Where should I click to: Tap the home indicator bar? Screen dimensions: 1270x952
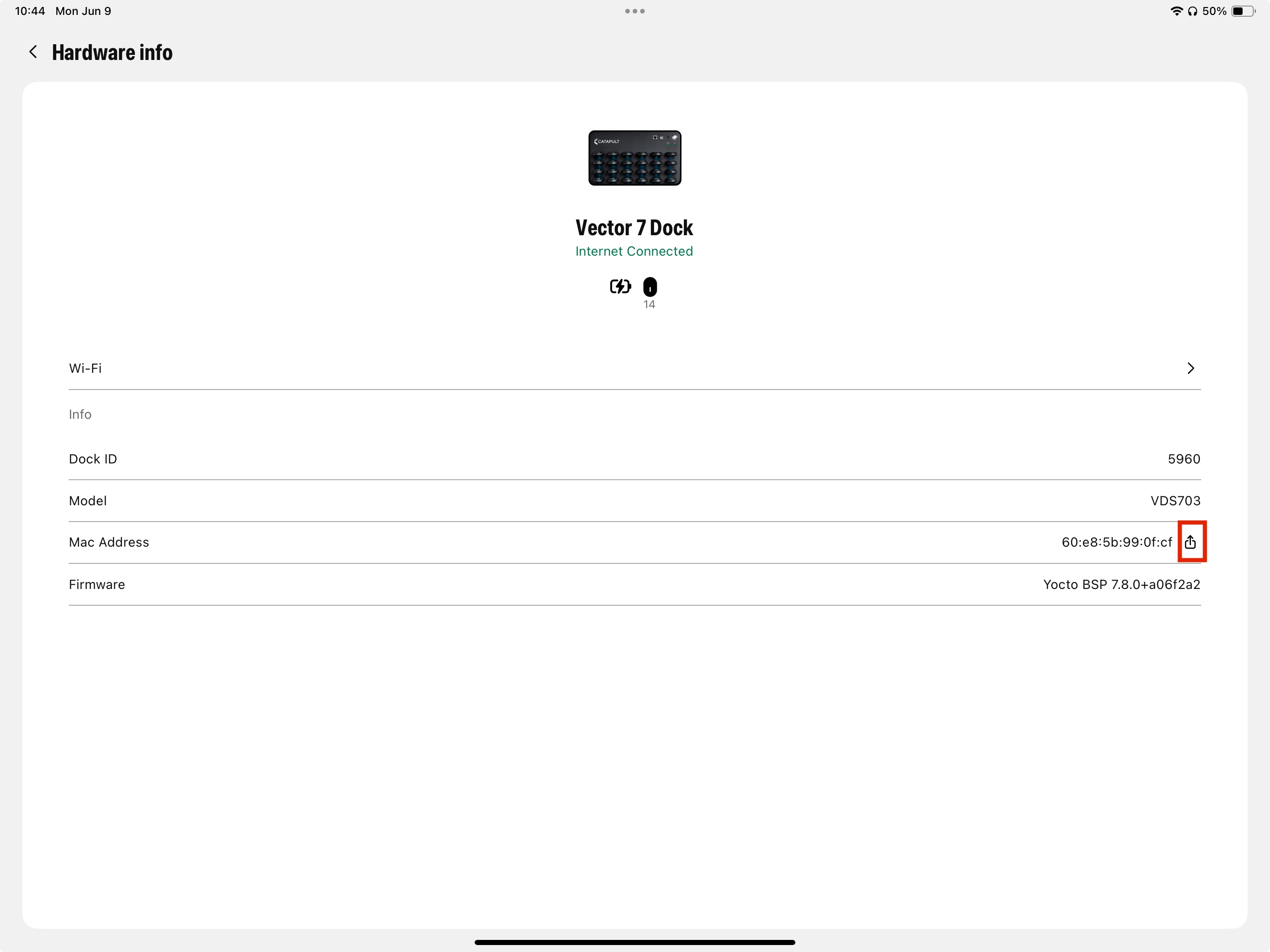tap(635, 942)
